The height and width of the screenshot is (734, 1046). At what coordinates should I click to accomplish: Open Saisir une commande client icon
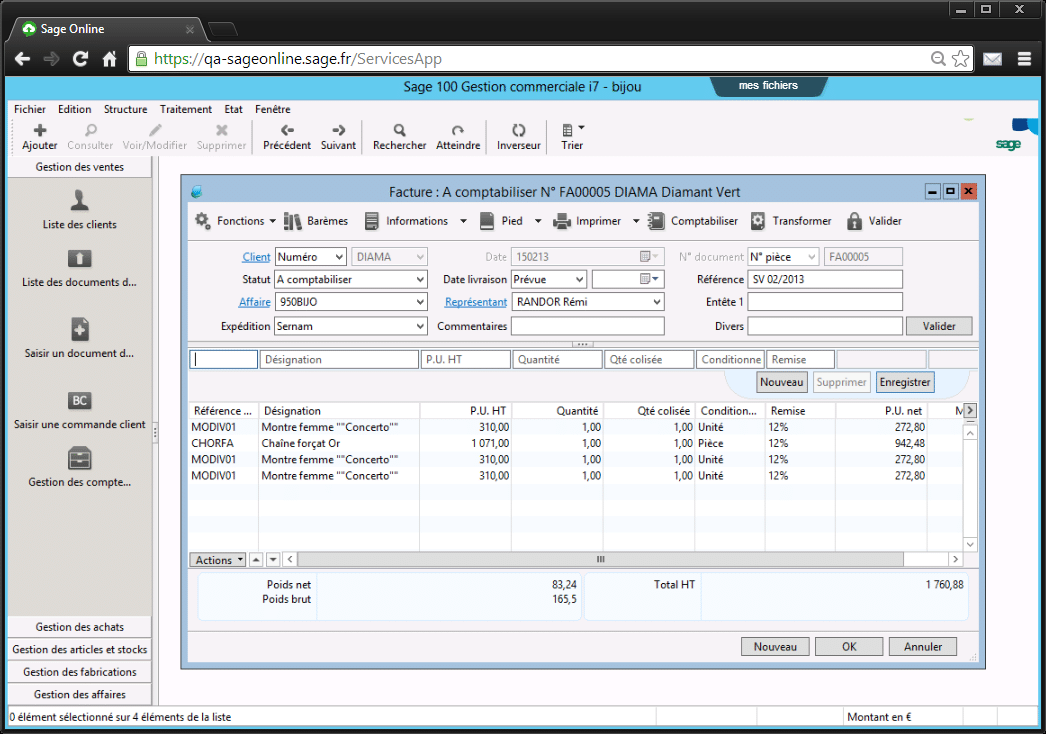(x=79, y=401)
